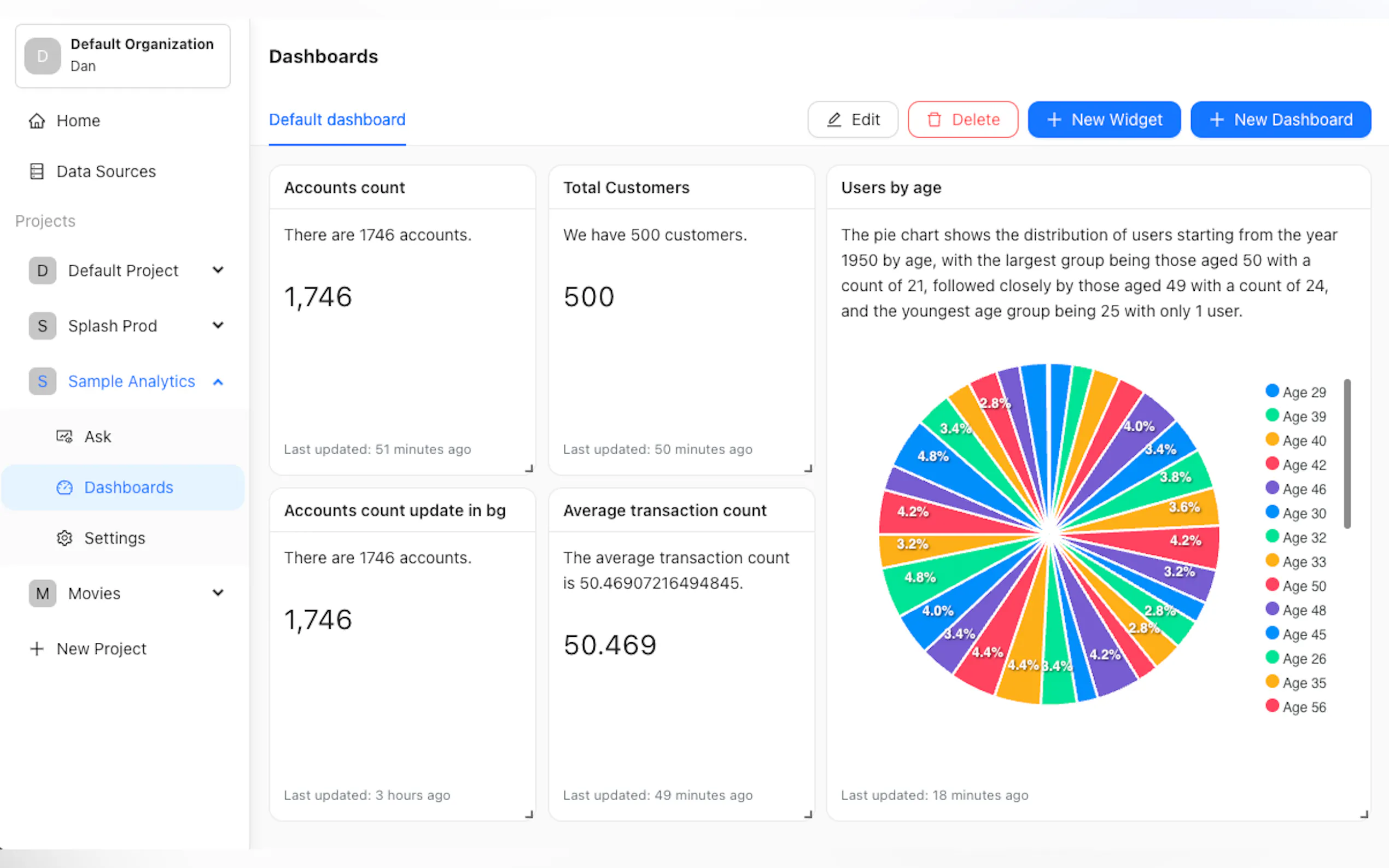
Task: Click resize handle of Users by age widget
Action: click(x=1364, y=814)
